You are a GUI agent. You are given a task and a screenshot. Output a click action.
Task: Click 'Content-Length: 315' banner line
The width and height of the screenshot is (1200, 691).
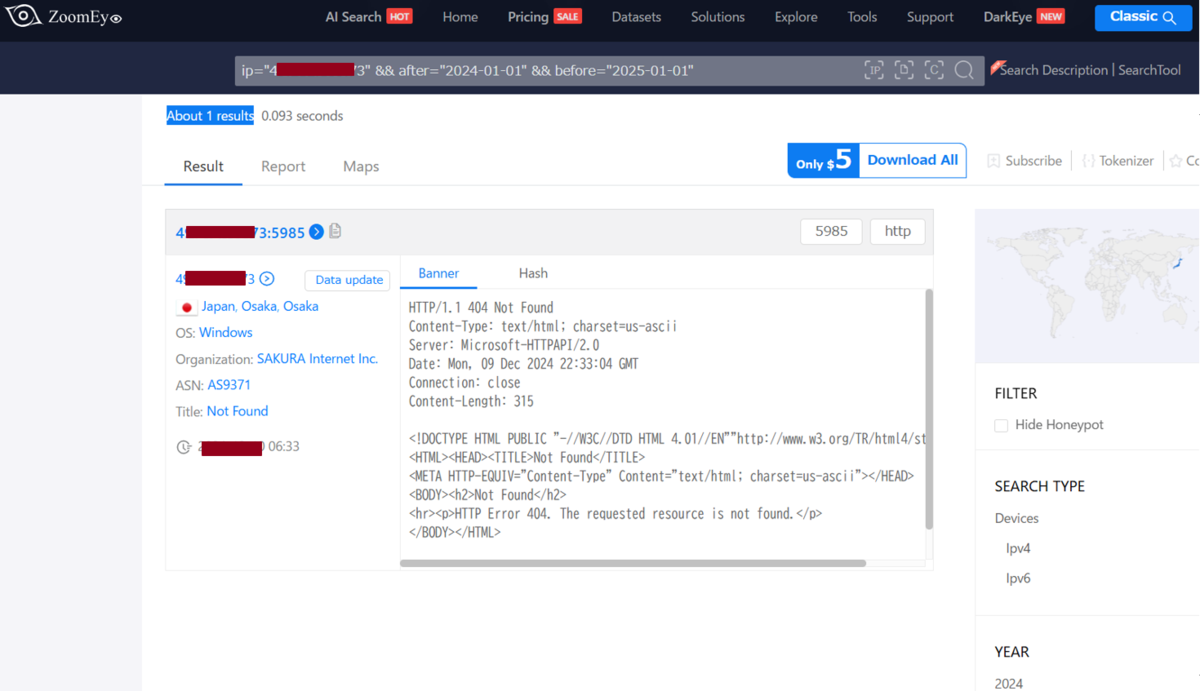pos(471,402)
